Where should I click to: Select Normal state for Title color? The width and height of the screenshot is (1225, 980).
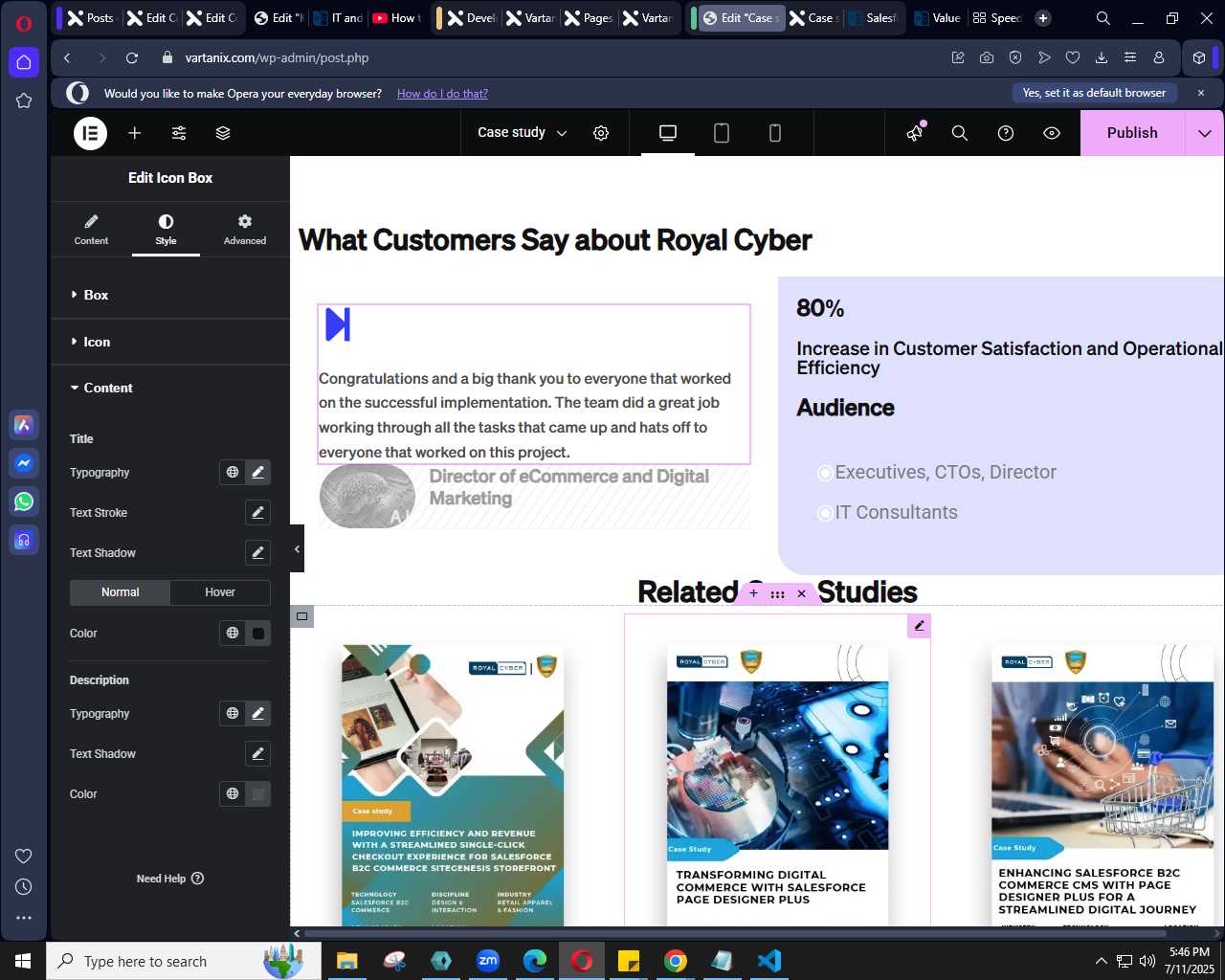coord(121,592)
